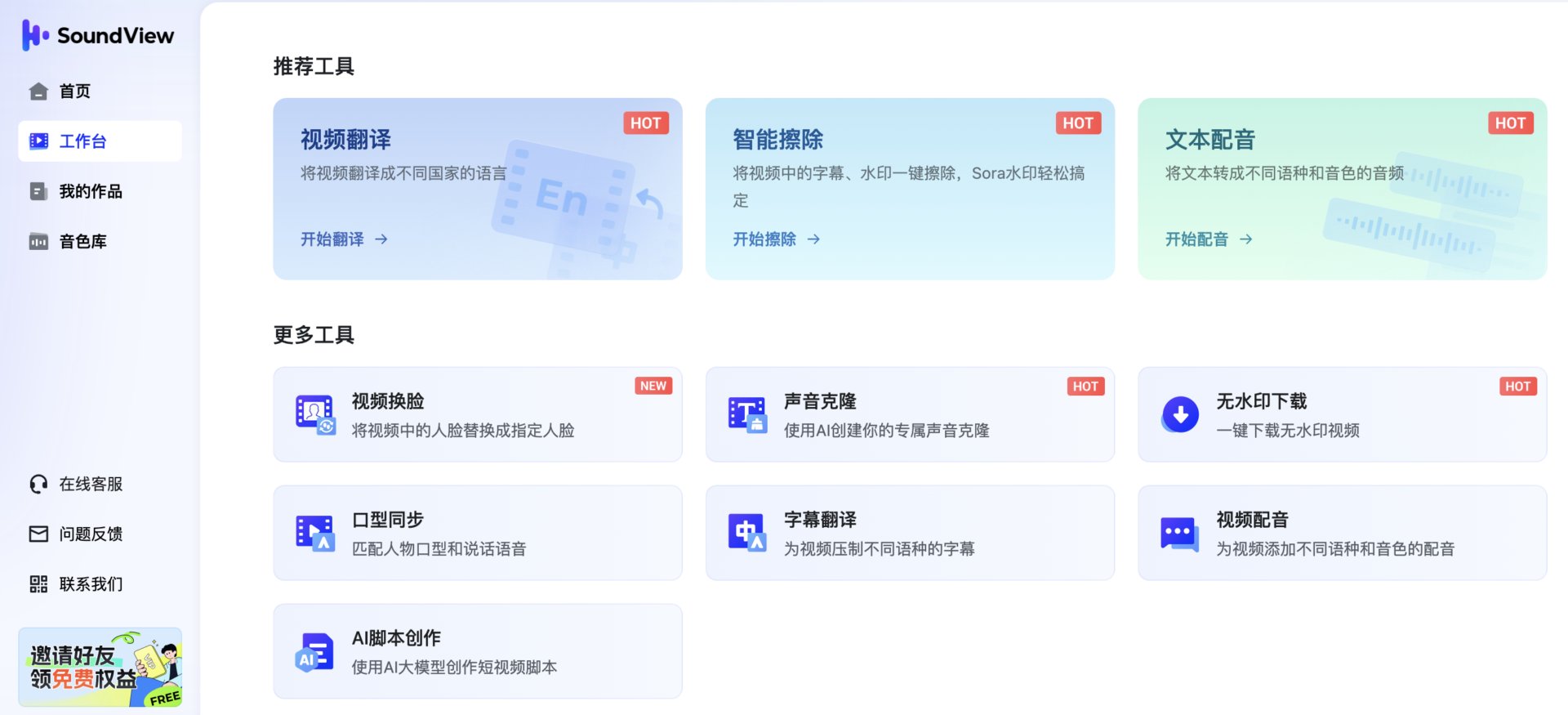Click text 使用AI大模型创作短视频脚本
Viewport: 1568px width, 715px height.
[x=454, y=668]
